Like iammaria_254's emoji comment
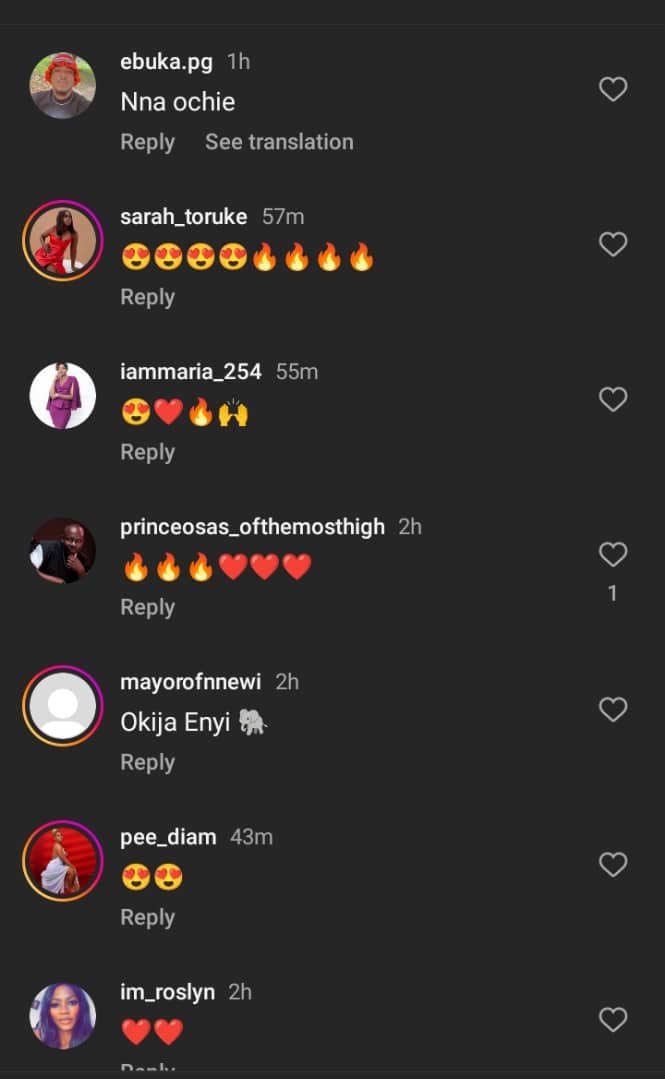The image size is (665, 1079). tap(612, 400)
